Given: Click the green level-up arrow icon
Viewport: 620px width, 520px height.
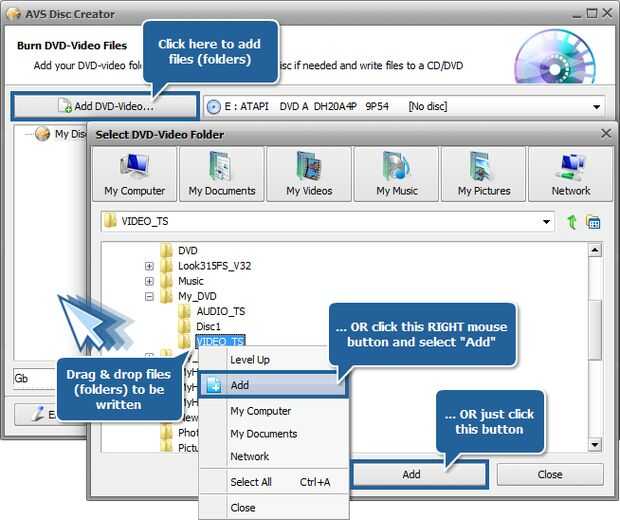Looking at the screenshot, I should click(x=572, y=222).
